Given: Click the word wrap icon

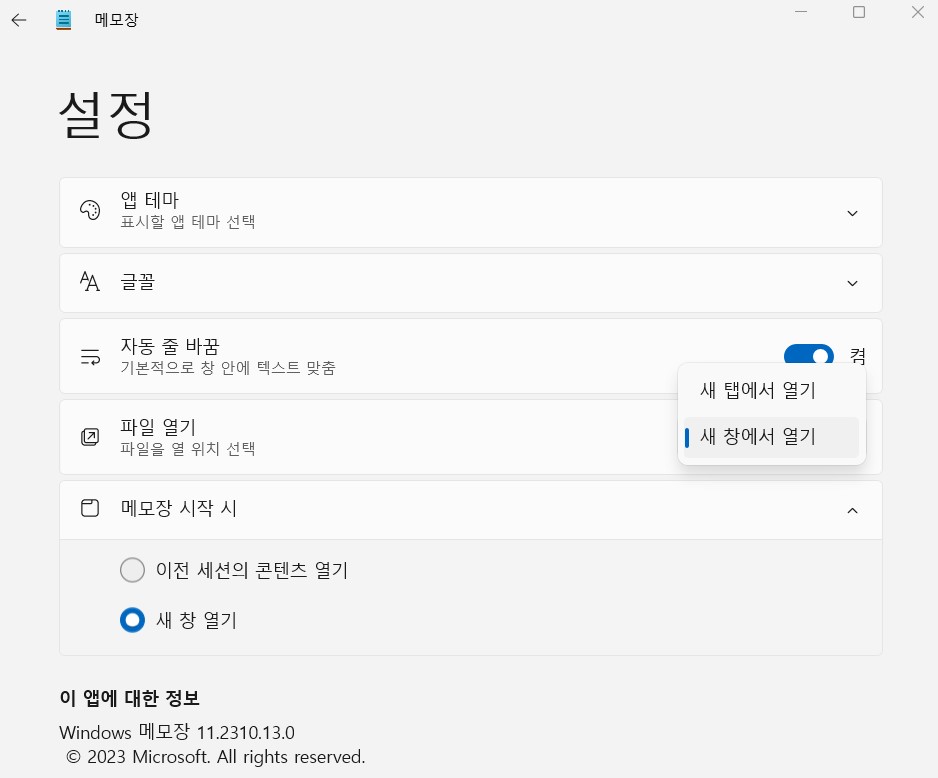Looking at the screenshot, I should point(90,356).
